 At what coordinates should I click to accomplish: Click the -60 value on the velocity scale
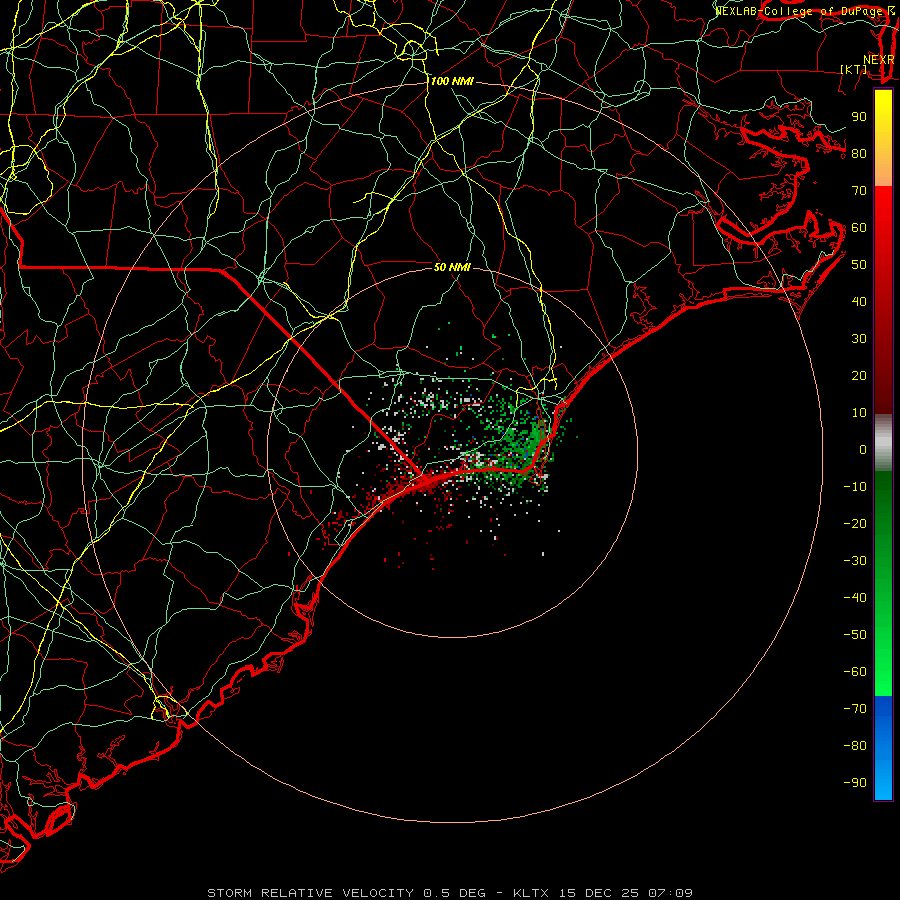tap(855, 672)
